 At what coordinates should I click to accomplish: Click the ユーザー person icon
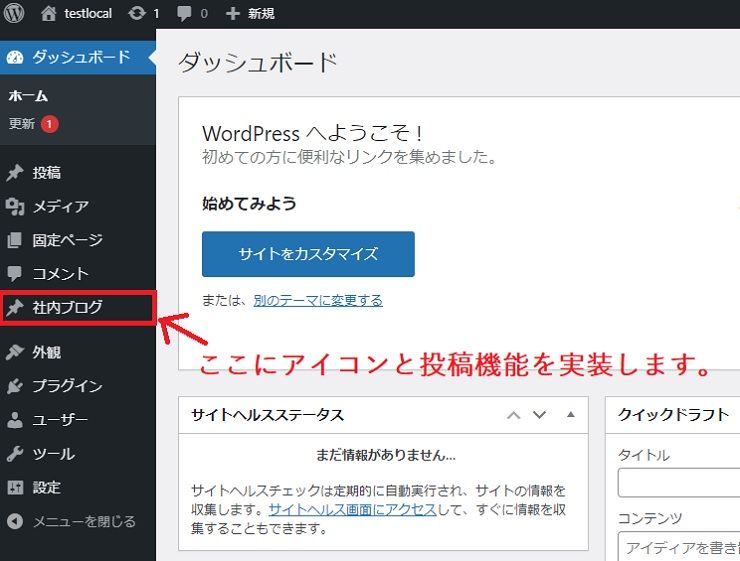pyautogui.click(x=15, y=420)
